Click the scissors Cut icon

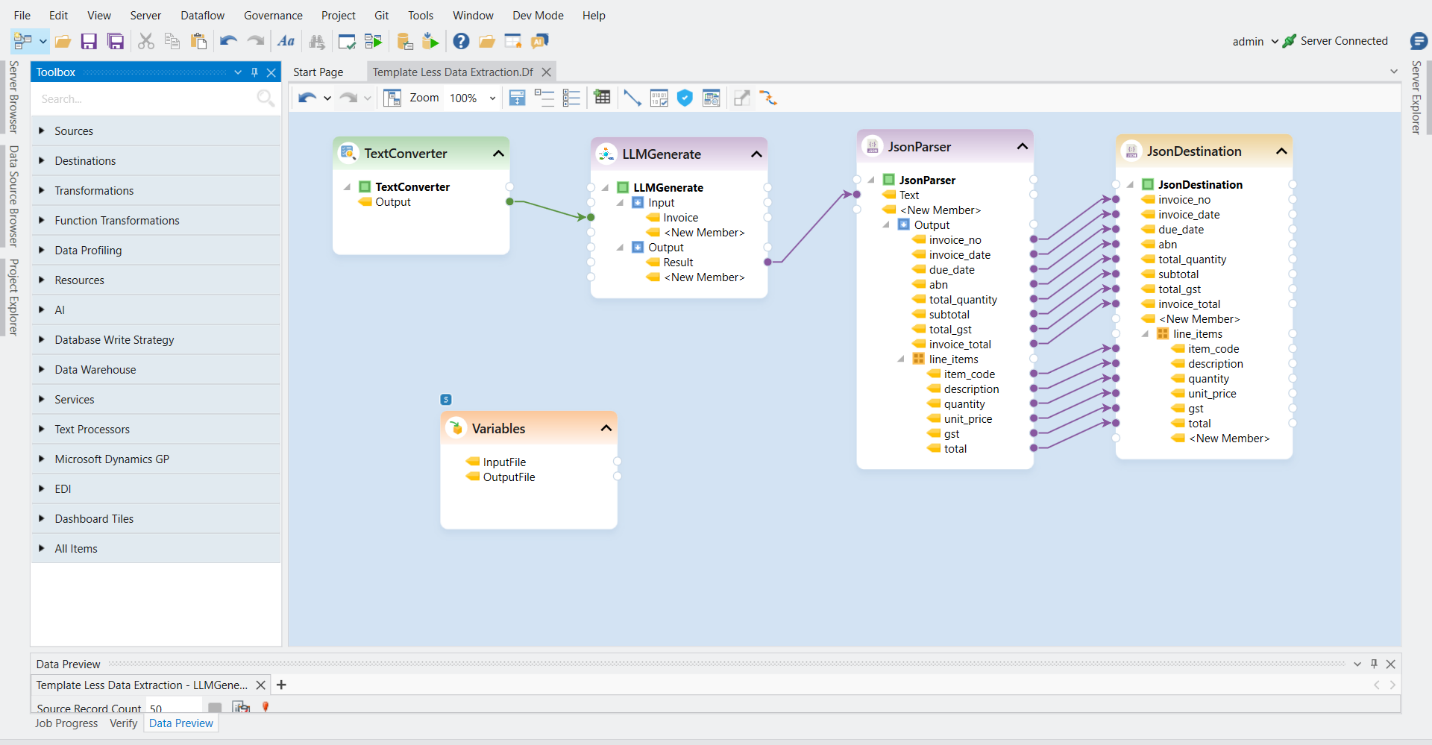pyautogui.click(x=146, y=41)
